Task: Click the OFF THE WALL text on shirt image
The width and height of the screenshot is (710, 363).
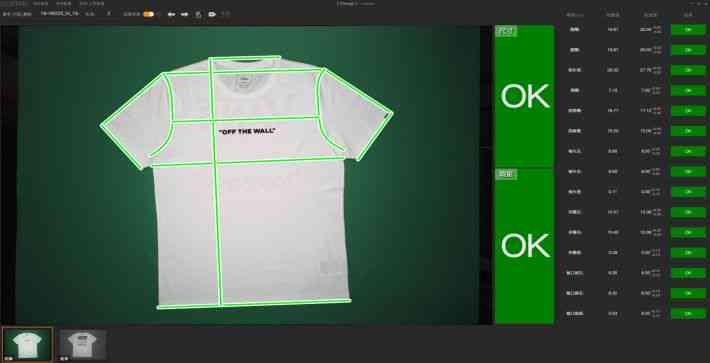Action: click(247, 131)
